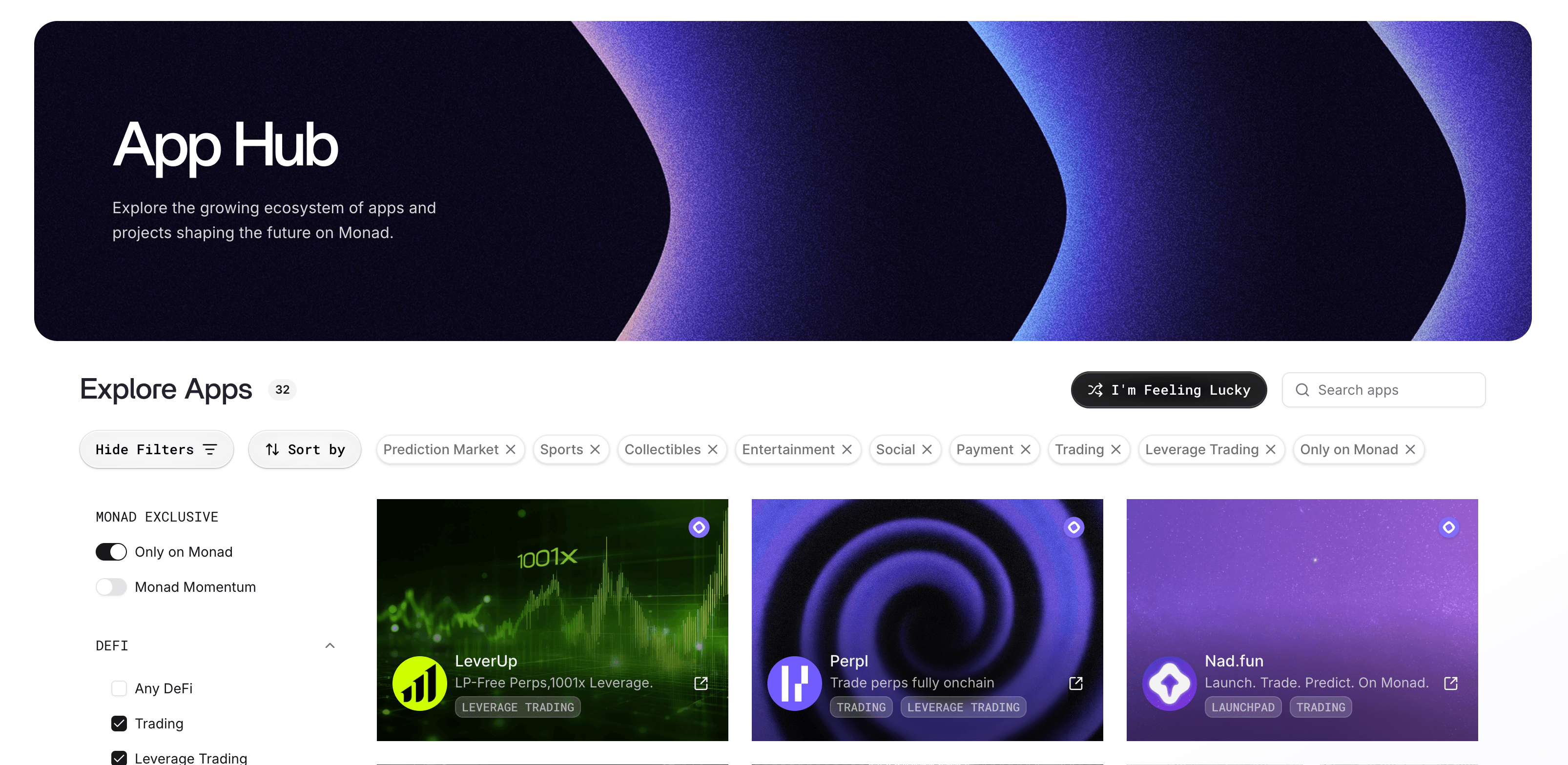Click the Monad badge on LeverUp card
Image resolution: width=1568 pixels, height=765 pixels.
tap(699, 527)
